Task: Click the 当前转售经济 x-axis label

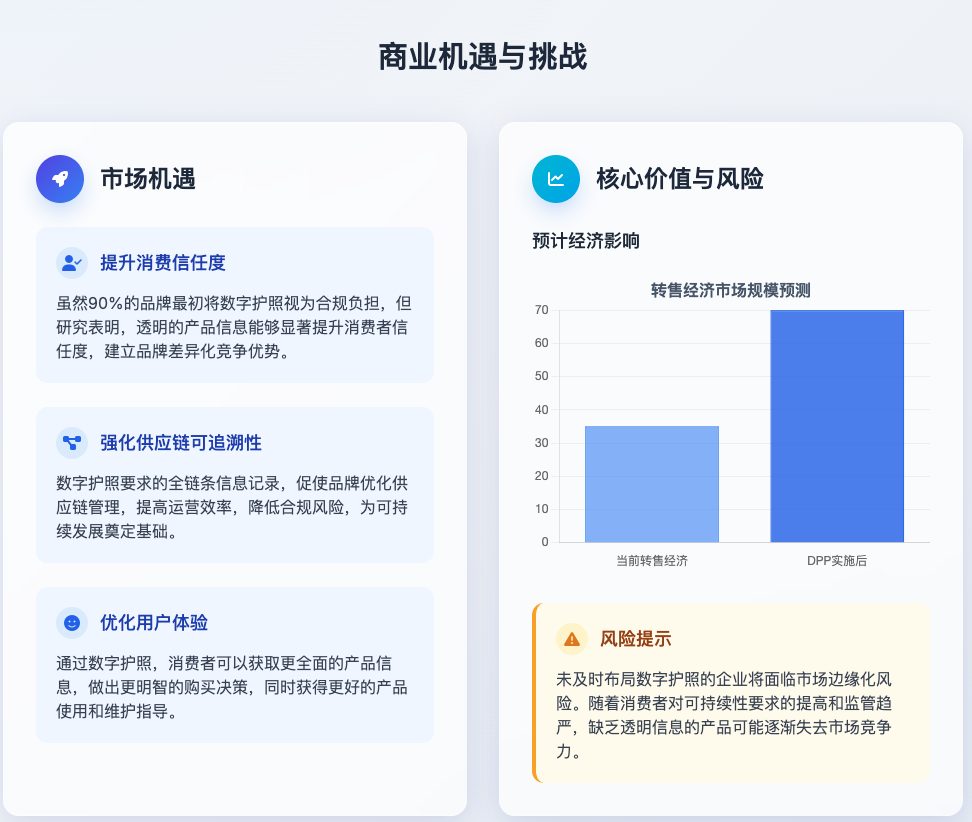Action: [652, 561]
